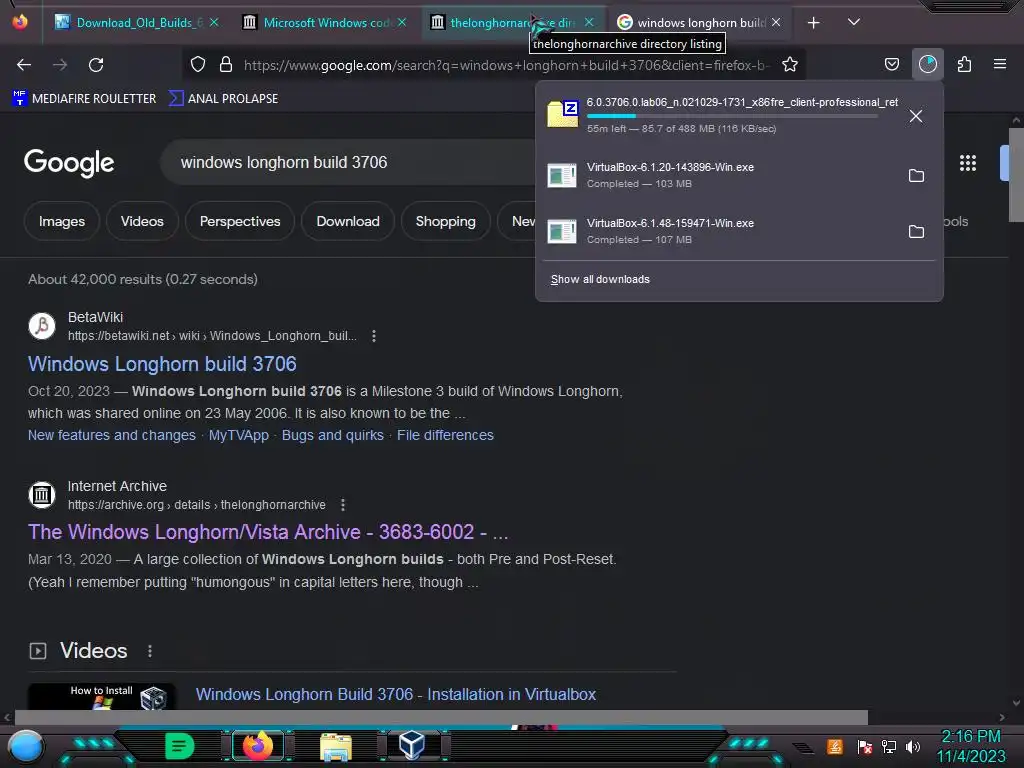Close the Microsoft Windows code tab
Image resolution: width=1024 pixels, height=768 pixels.
pyautogui.click(x=402, y=22)
